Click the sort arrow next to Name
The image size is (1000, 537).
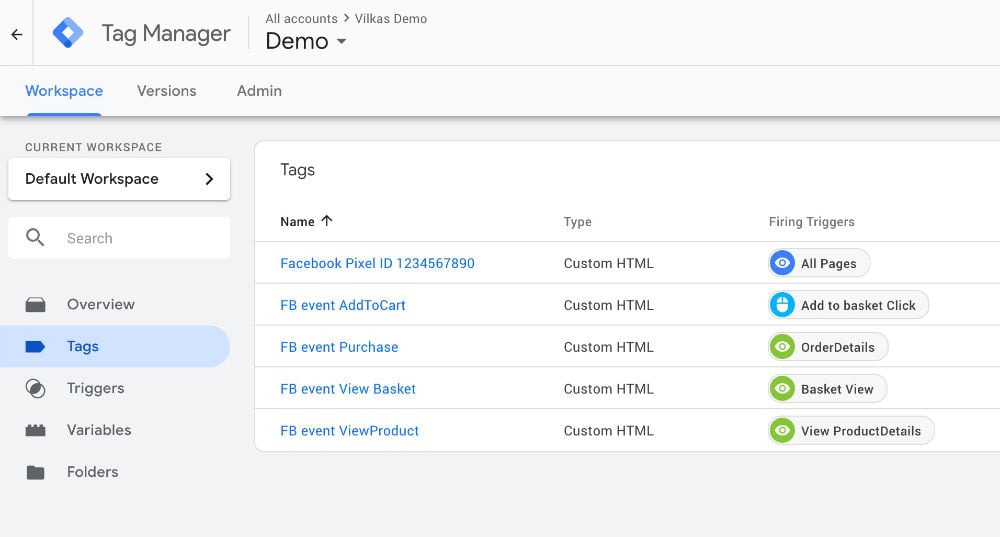(x=327, y=221)
